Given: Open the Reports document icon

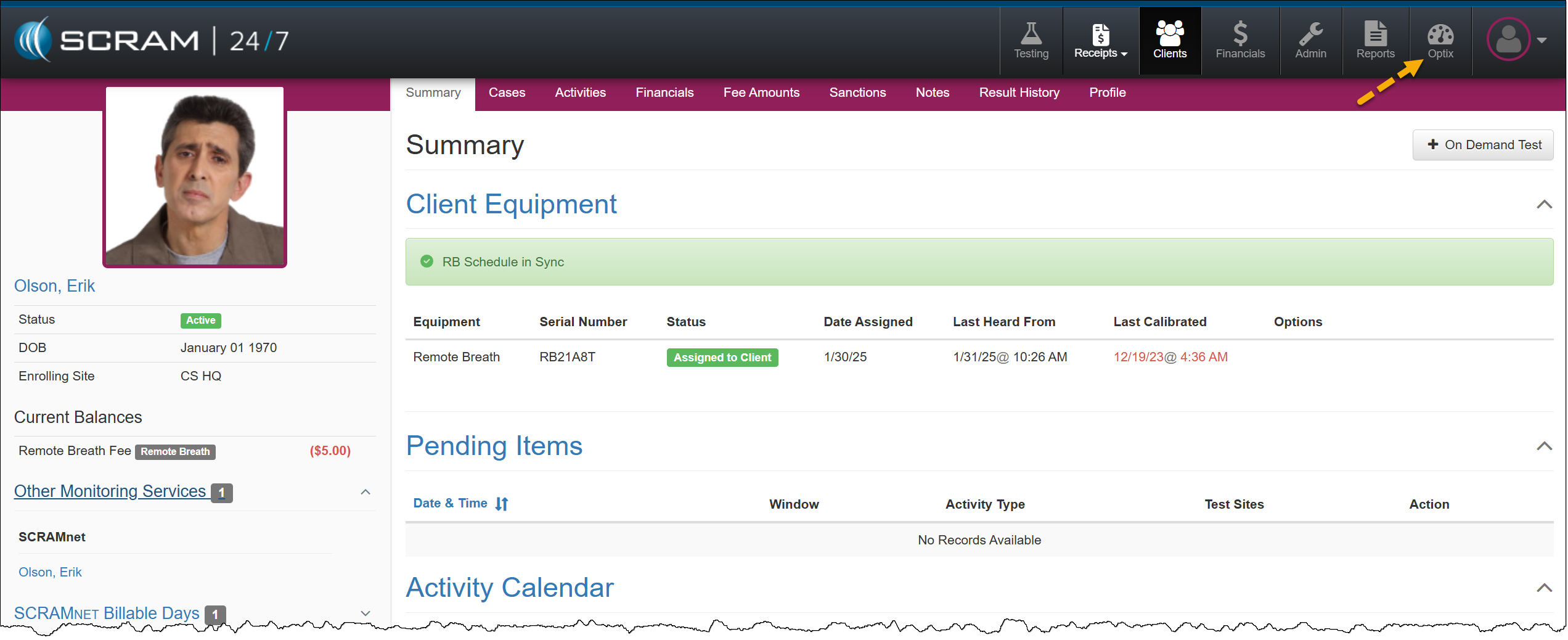Looking at the screenshot, I should coord(1374,41).
